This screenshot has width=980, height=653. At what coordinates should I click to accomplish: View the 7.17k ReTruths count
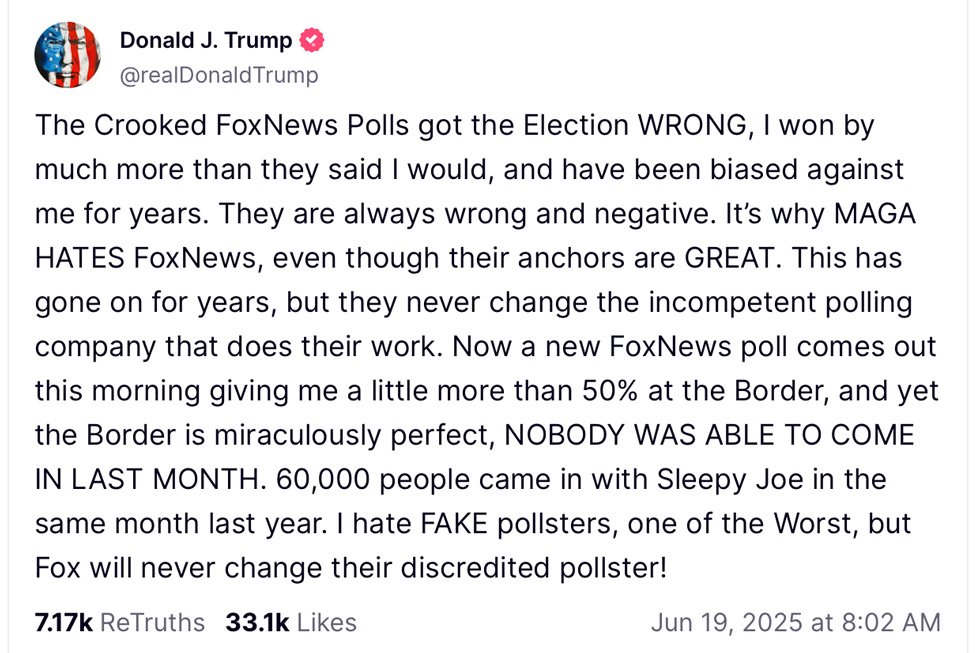[x=64, y=622]
